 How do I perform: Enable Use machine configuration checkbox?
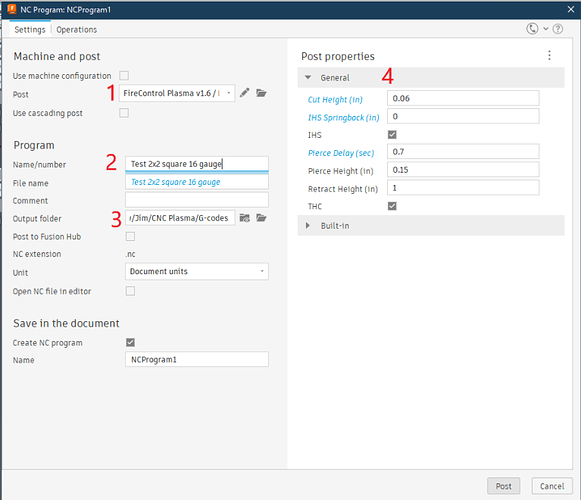124,76
